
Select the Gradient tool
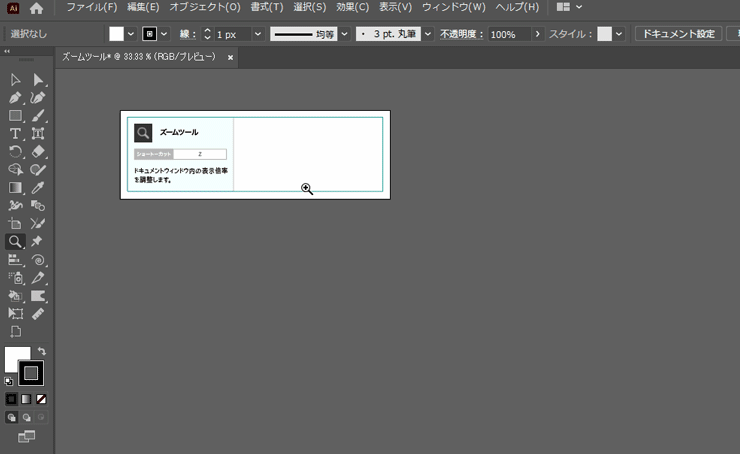[15, 187]
